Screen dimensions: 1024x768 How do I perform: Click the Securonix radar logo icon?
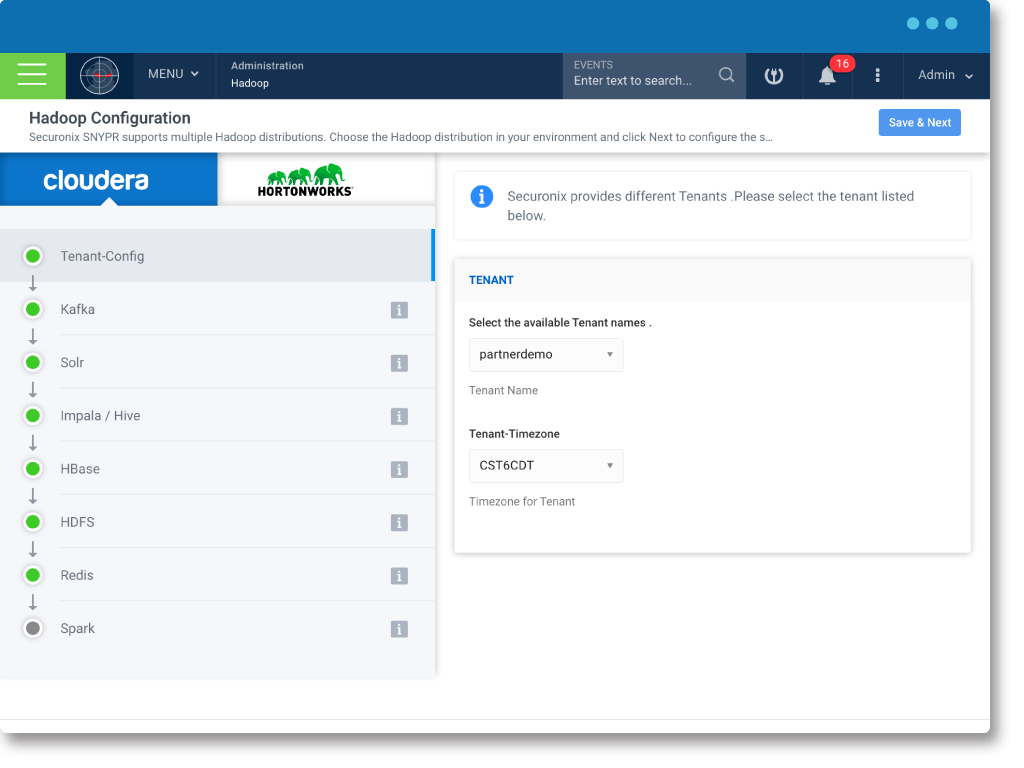(99, 75)
